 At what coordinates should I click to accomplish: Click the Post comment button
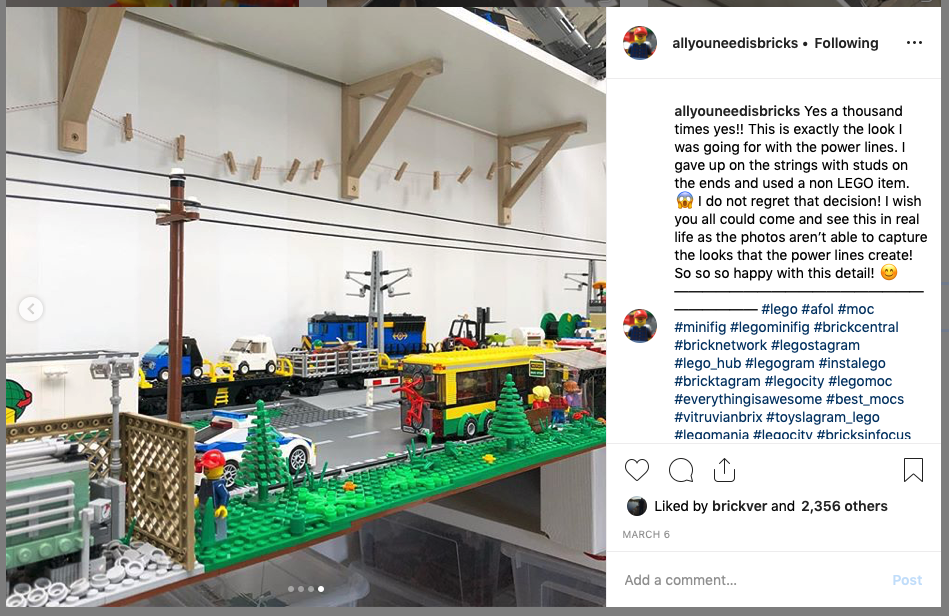click(907, 580)
